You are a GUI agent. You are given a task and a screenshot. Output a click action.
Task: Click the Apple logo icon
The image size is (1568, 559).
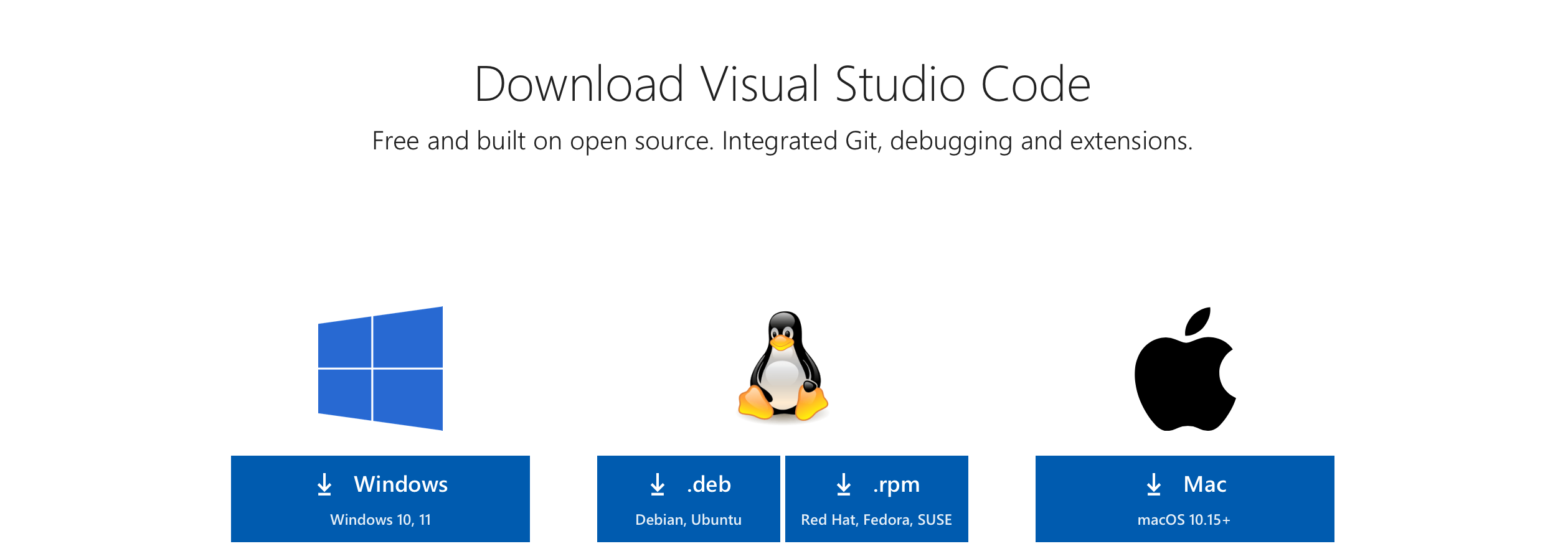pos(1185,369)
